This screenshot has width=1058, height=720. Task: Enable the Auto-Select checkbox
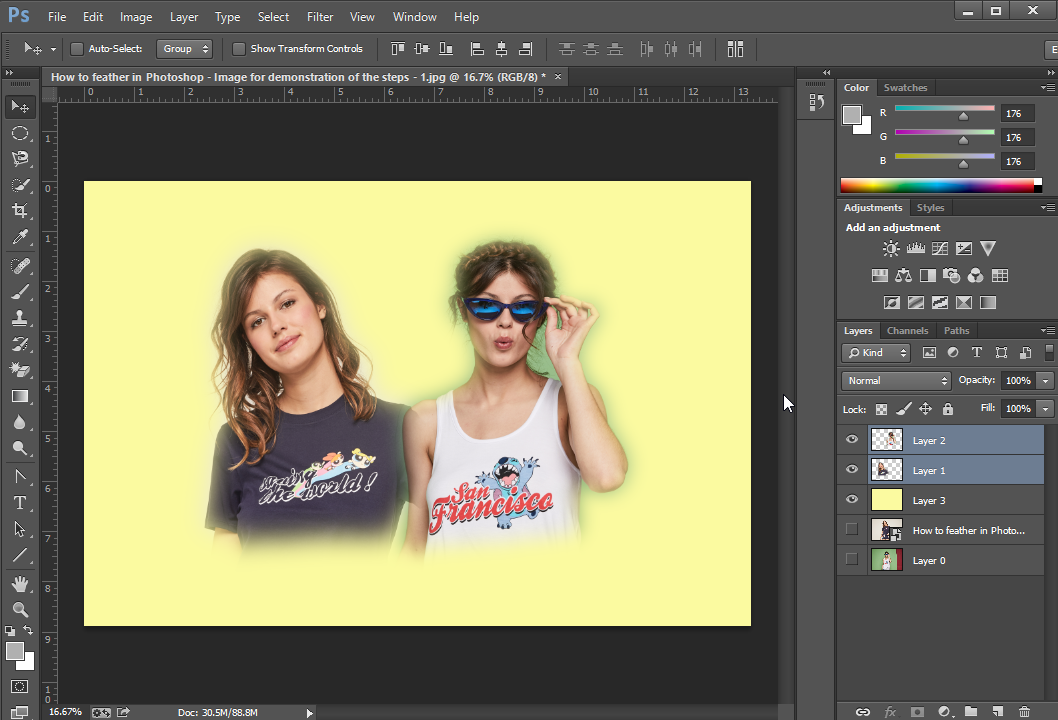[x=76, y=48]
